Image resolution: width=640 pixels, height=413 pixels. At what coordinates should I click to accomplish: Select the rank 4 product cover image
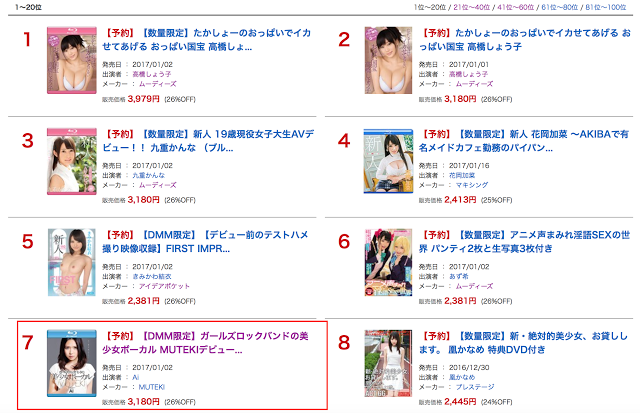(388, 161)
